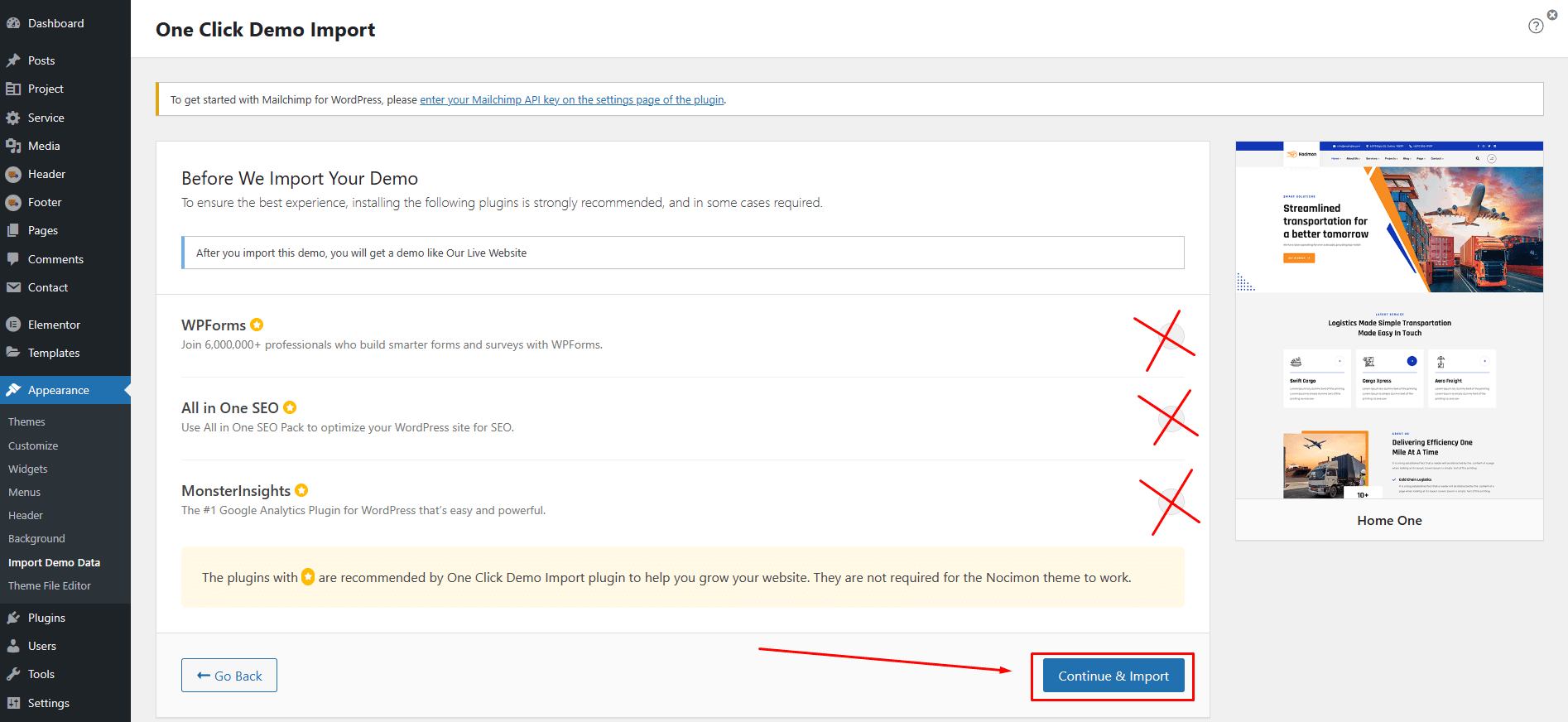This screenshot has height=722, width=1568.
Task: Open the Plugins plug icon
Action: click(x=13, y=618)
